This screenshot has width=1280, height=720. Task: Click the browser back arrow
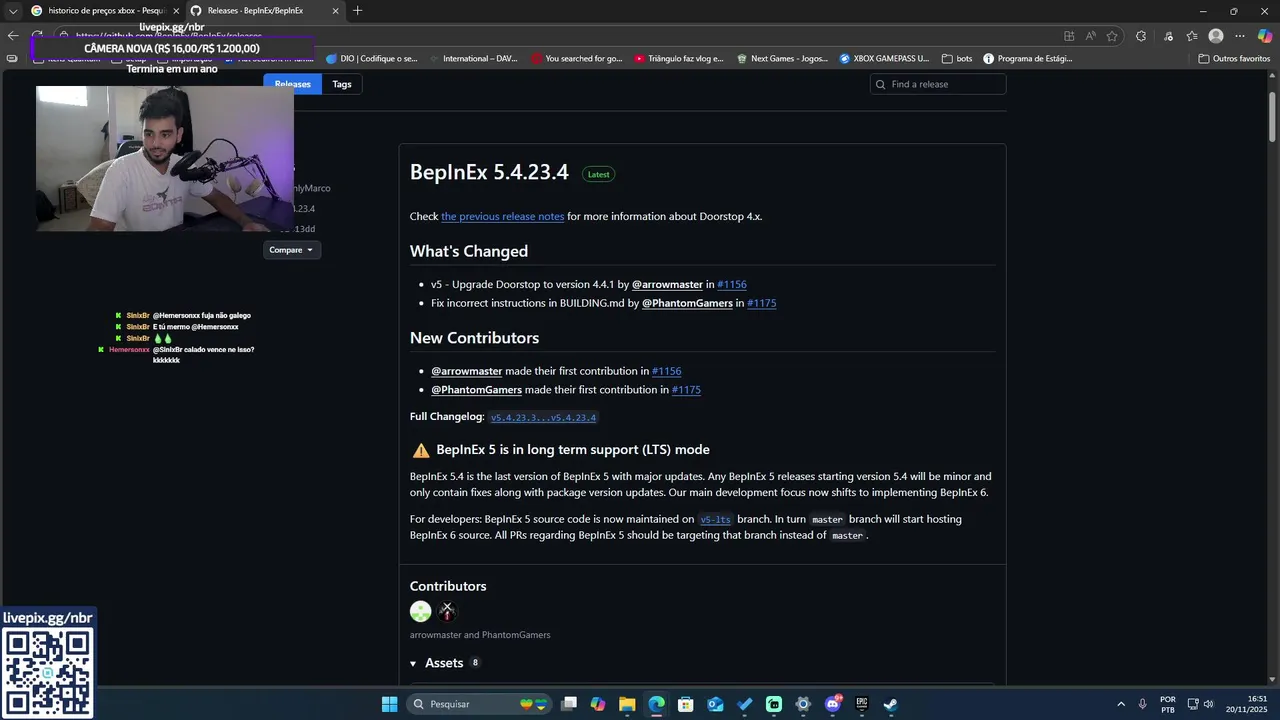click(13, 36)
